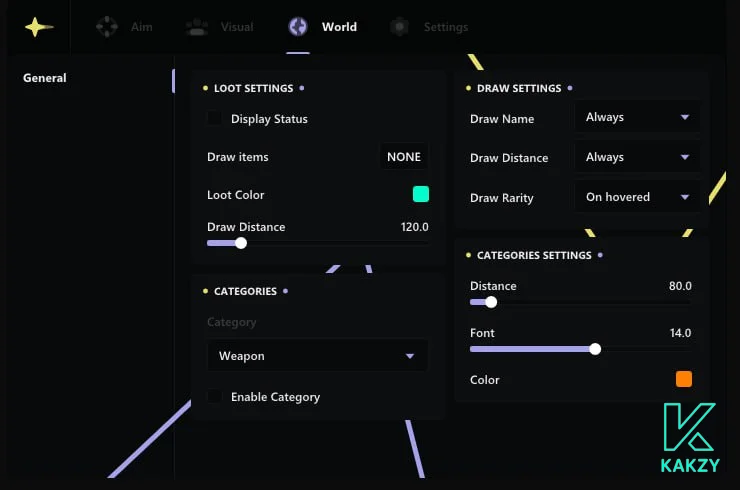The image size is (740, 490).
Task: Switch to the Visual tab
Action: 236,27
